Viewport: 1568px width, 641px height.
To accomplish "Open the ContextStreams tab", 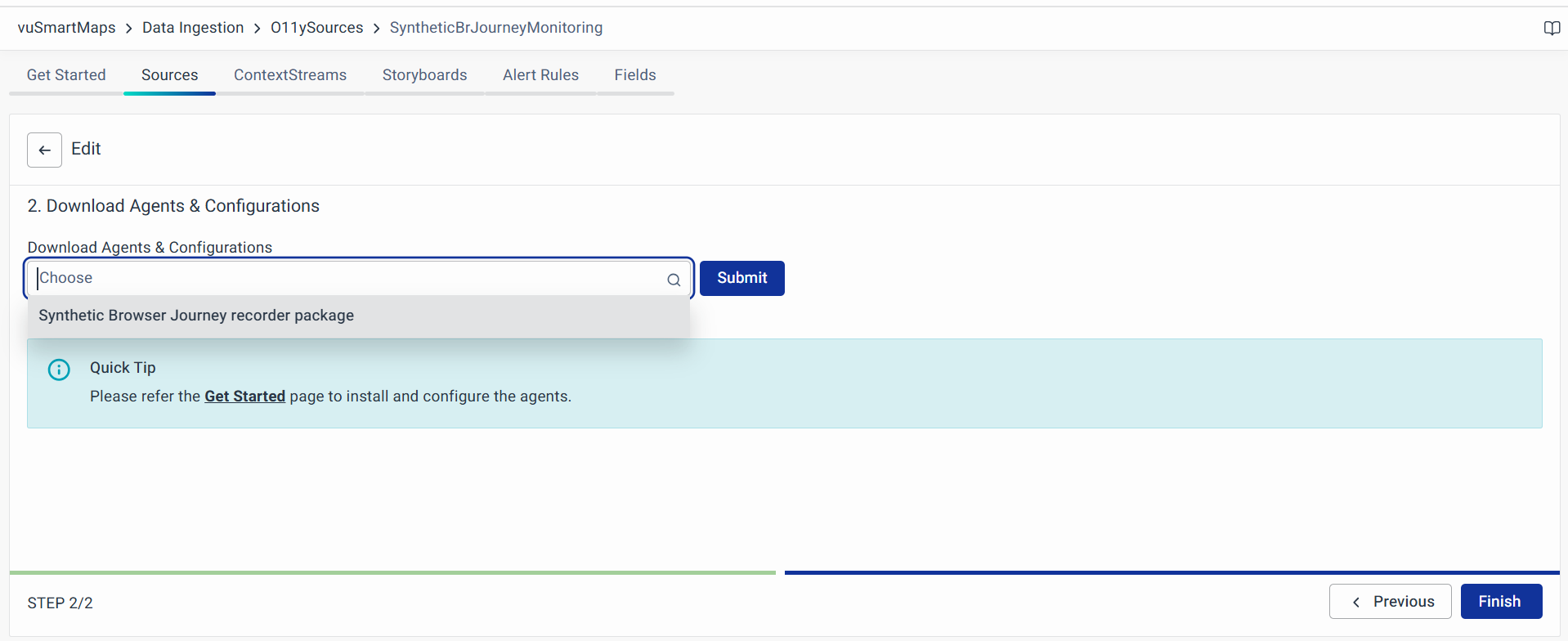I will (290, 75).
